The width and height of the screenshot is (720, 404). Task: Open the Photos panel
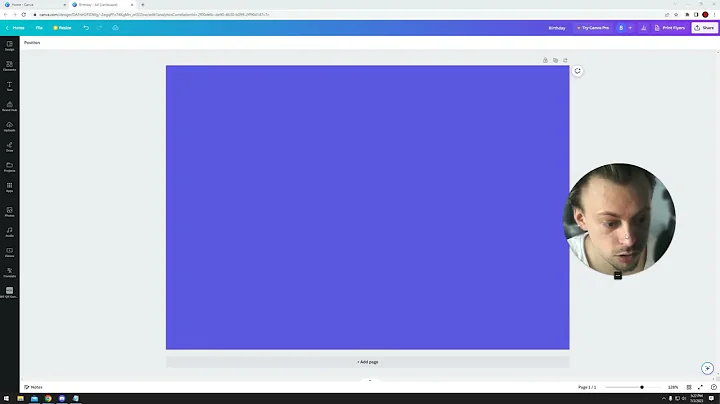tap(9, 212)
